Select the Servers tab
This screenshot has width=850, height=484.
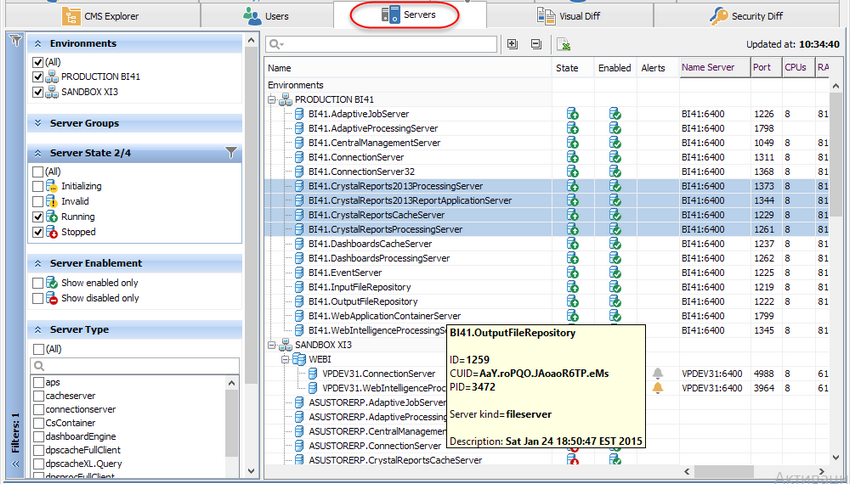coord(408,15)
